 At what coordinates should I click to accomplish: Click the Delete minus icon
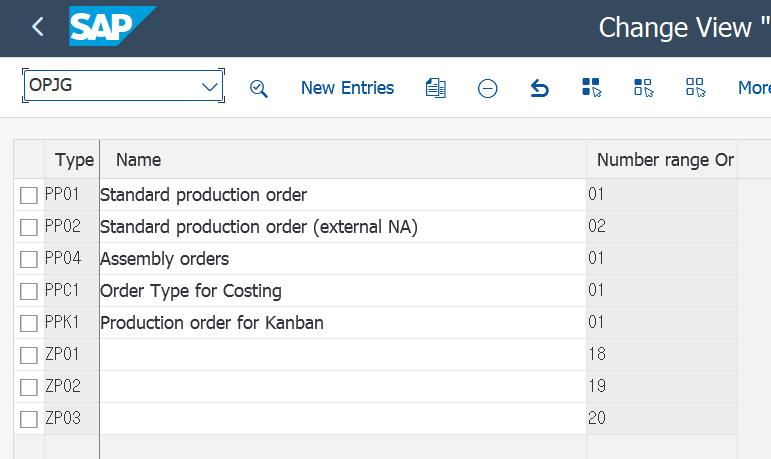click(x=488, y=88)
